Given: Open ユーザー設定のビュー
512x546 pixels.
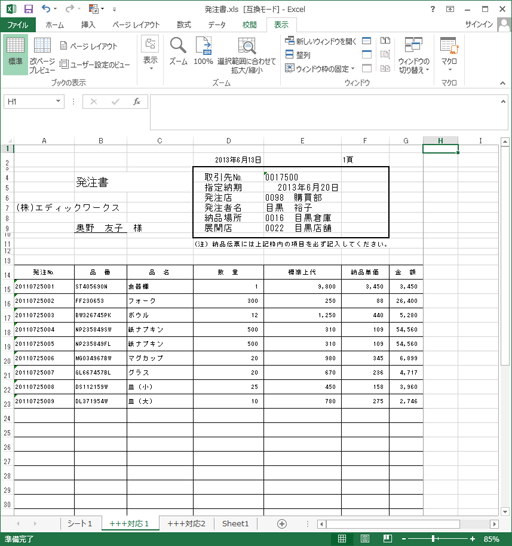Looking at the screenshot, I should coord(94,64).
